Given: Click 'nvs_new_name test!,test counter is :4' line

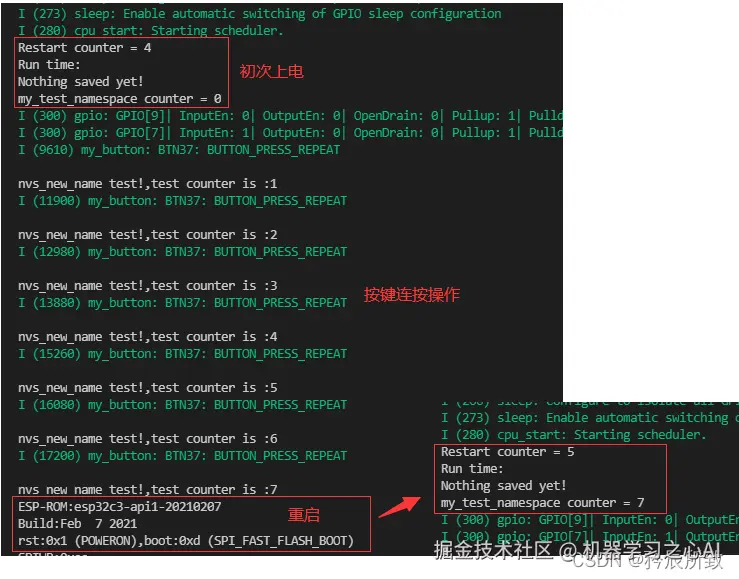Looking at the screenshot, I should 148,337.
